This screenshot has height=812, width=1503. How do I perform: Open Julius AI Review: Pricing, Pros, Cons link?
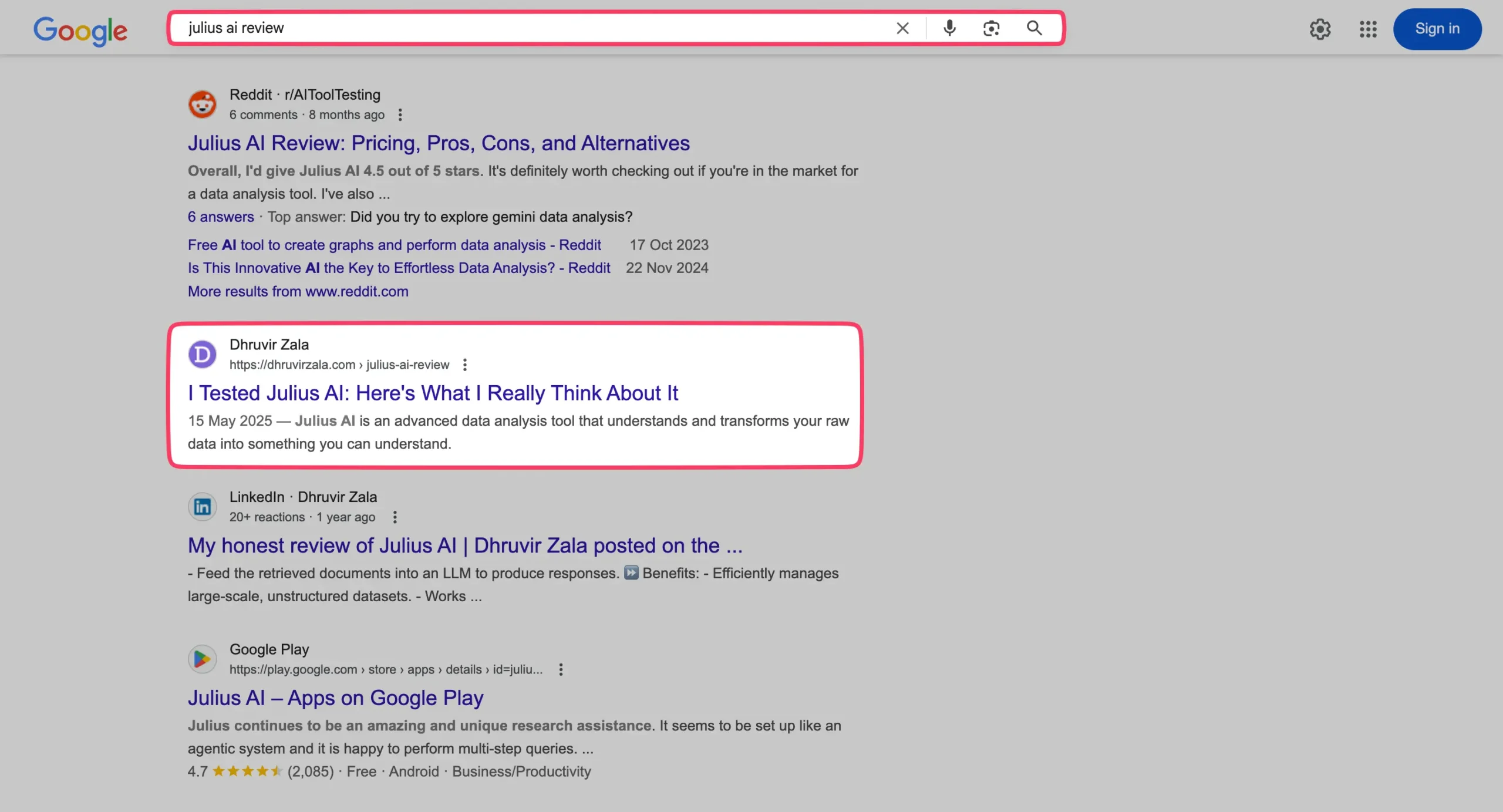[x=439, y=143]
